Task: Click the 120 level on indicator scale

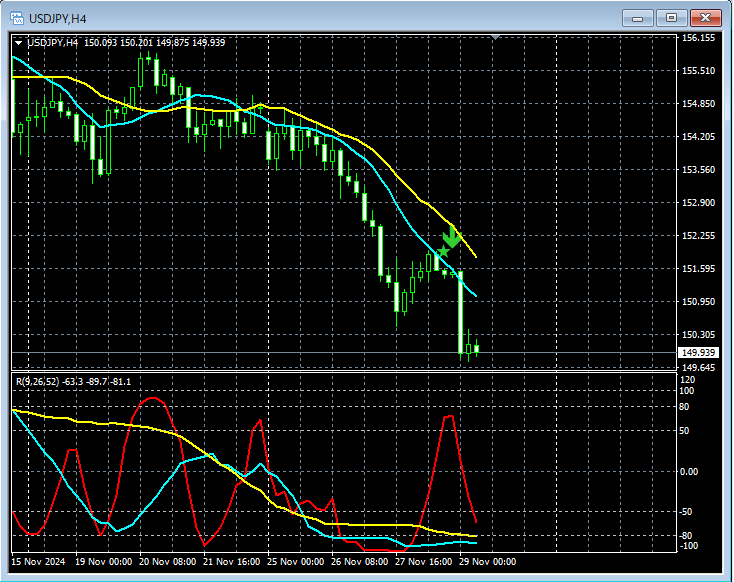Action: point(687,380)
